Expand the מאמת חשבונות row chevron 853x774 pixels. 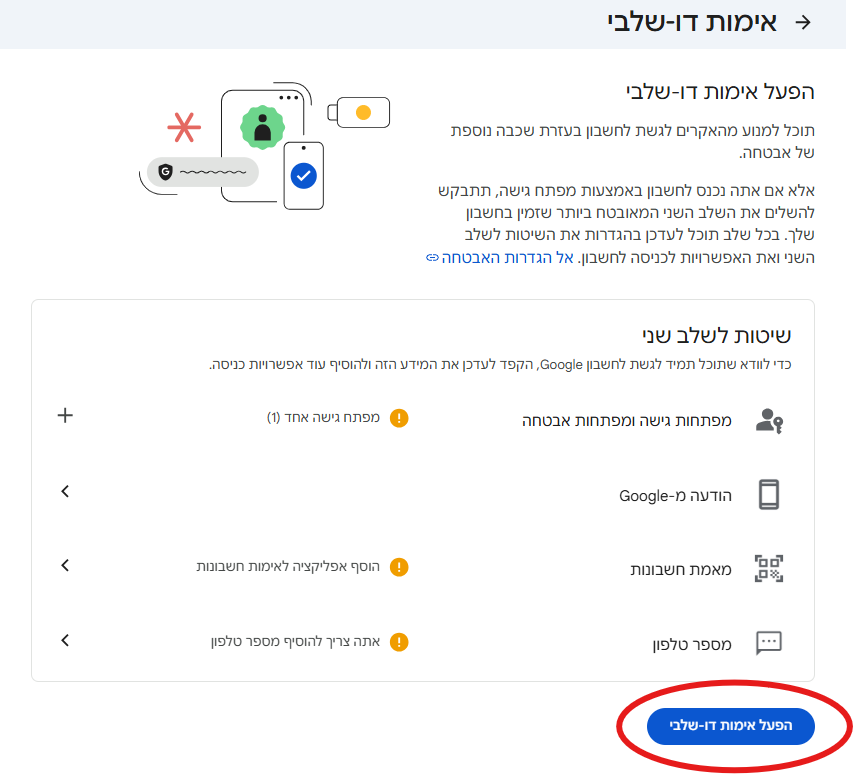65,565
